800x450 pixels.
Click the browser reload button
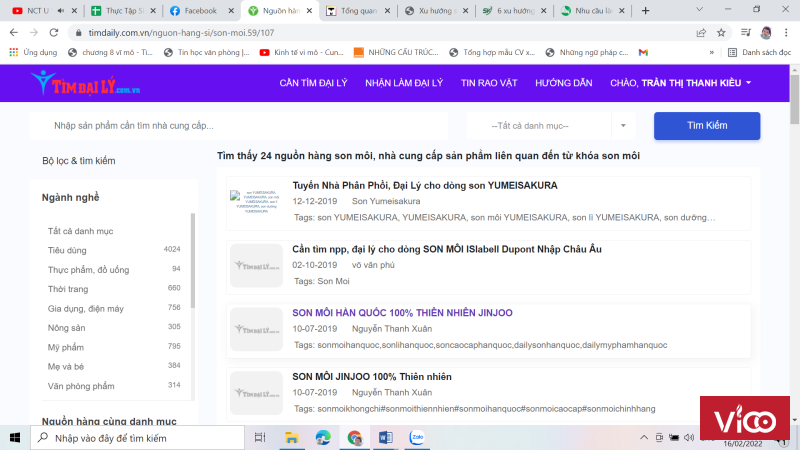pyautogui.click(x=55, y=32)
